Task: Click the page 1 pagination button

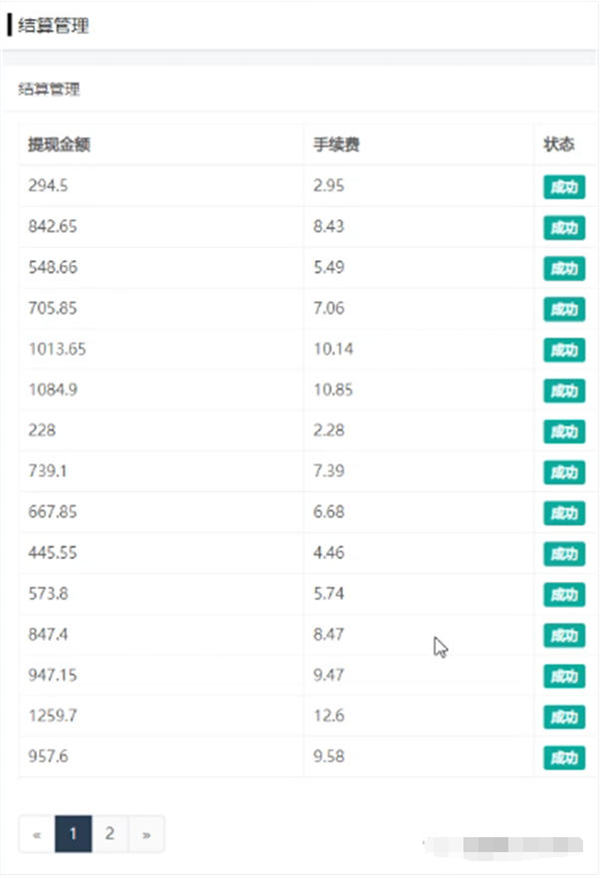Action: (x=73, y=834)
